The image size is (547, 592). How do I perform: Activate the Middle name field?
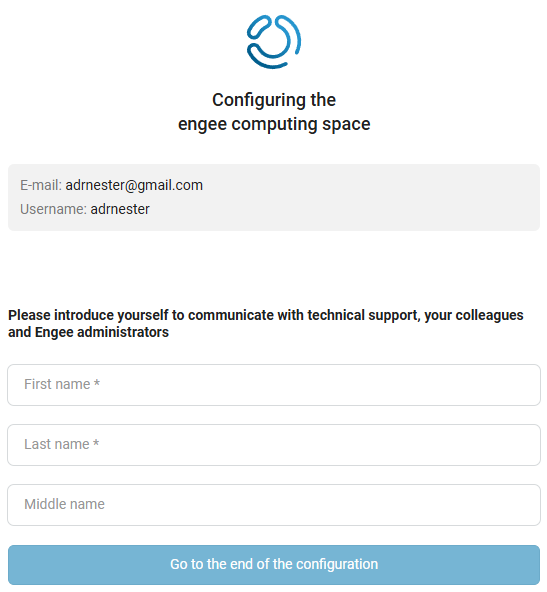pyautogui.click(x=274, y=505)
